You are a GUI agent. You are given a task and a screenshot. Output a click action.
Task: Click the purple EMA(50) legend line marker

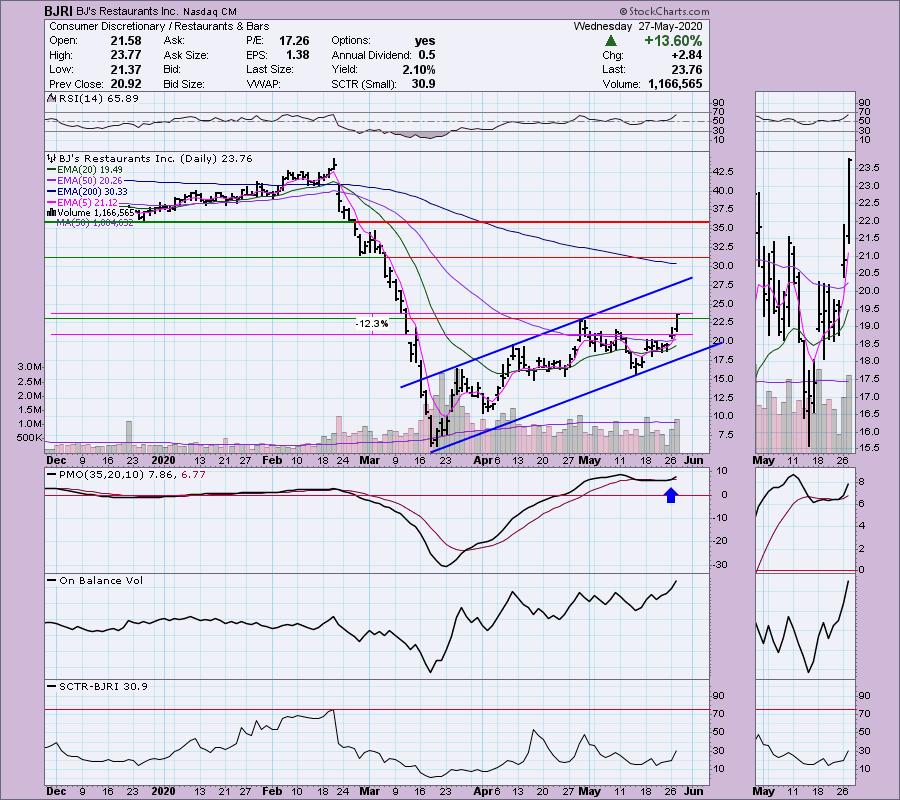click(52, 181)
